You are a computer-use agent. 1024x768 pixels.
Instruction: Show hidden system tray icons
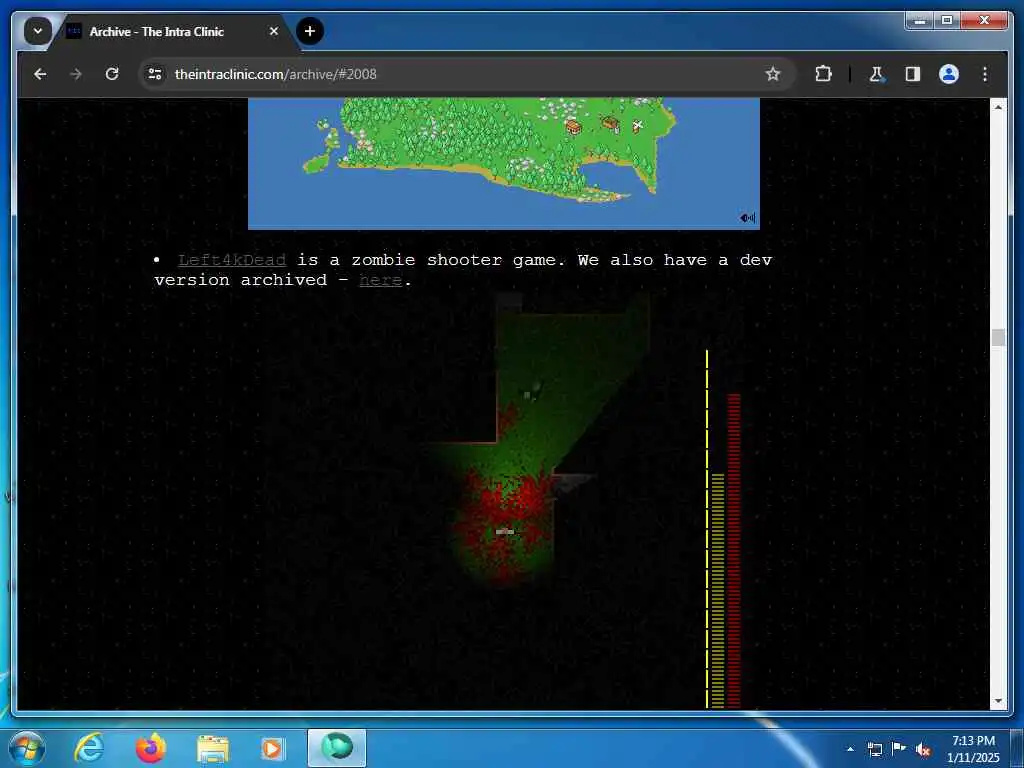coord(850,749)
